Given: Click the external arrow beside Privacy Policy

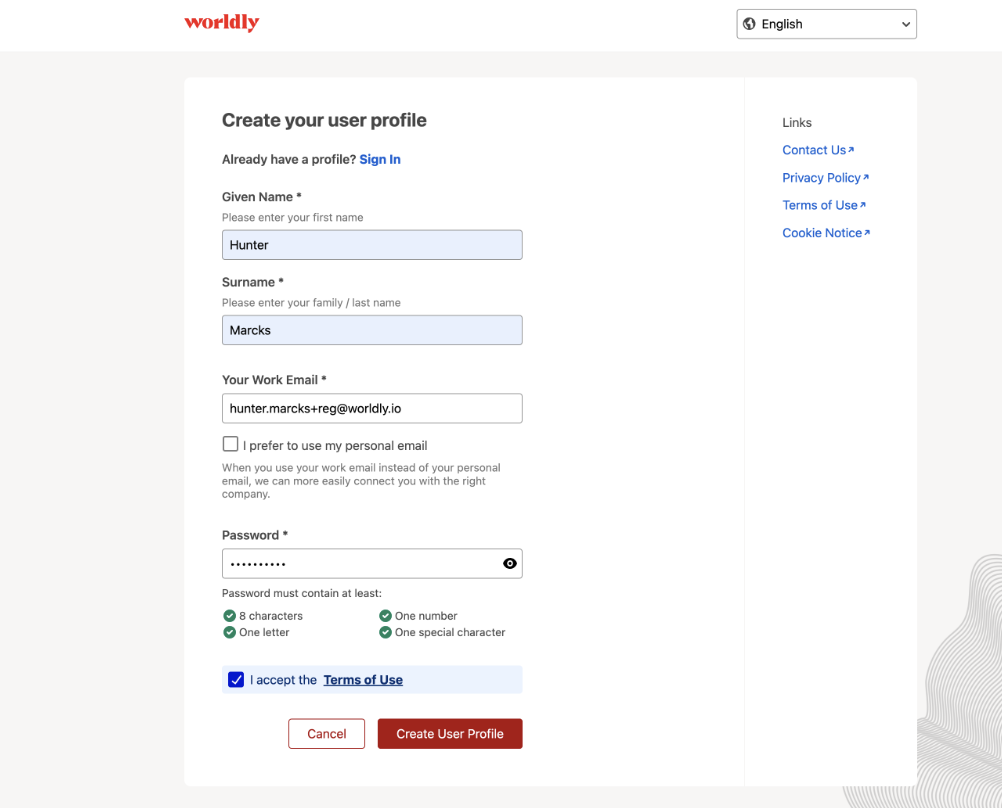Looking at the screenshot, I should (866, 177).
